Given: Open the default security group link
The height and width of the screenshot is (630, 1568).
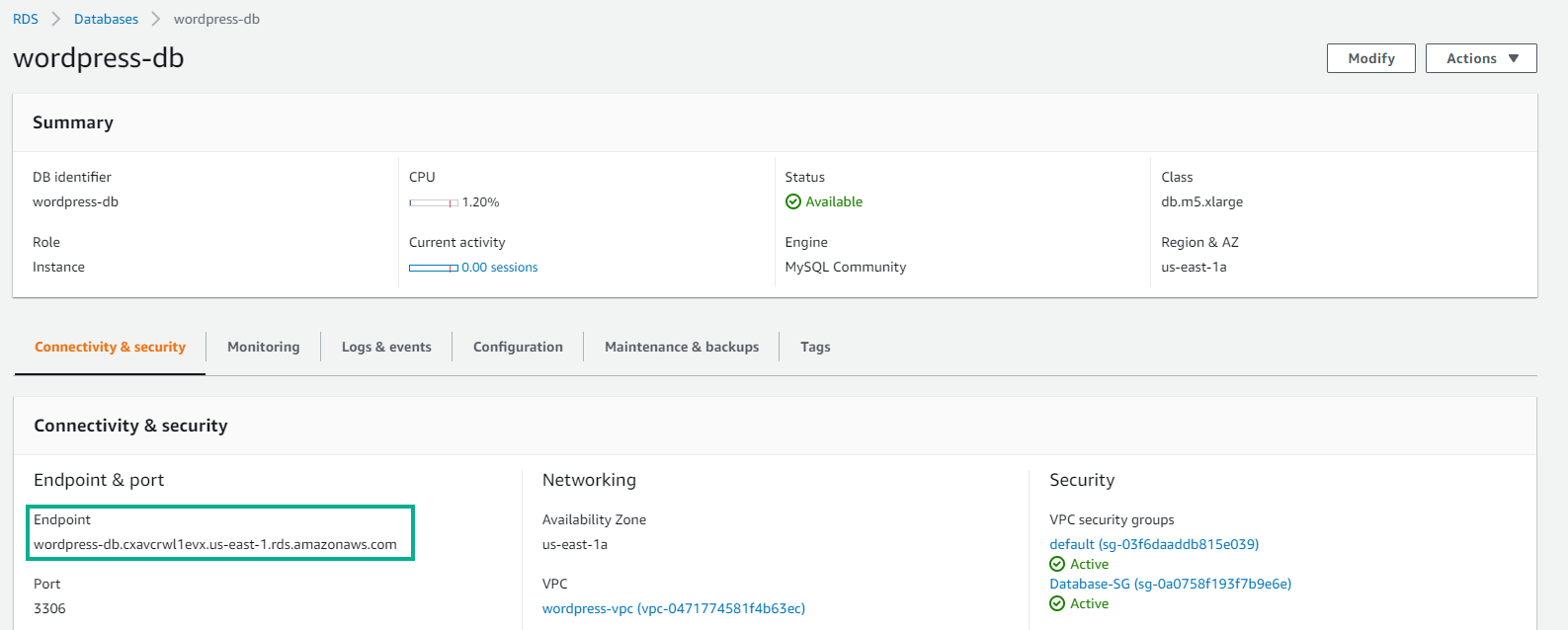Looking at the screenshot, I should click(1154, 544).
